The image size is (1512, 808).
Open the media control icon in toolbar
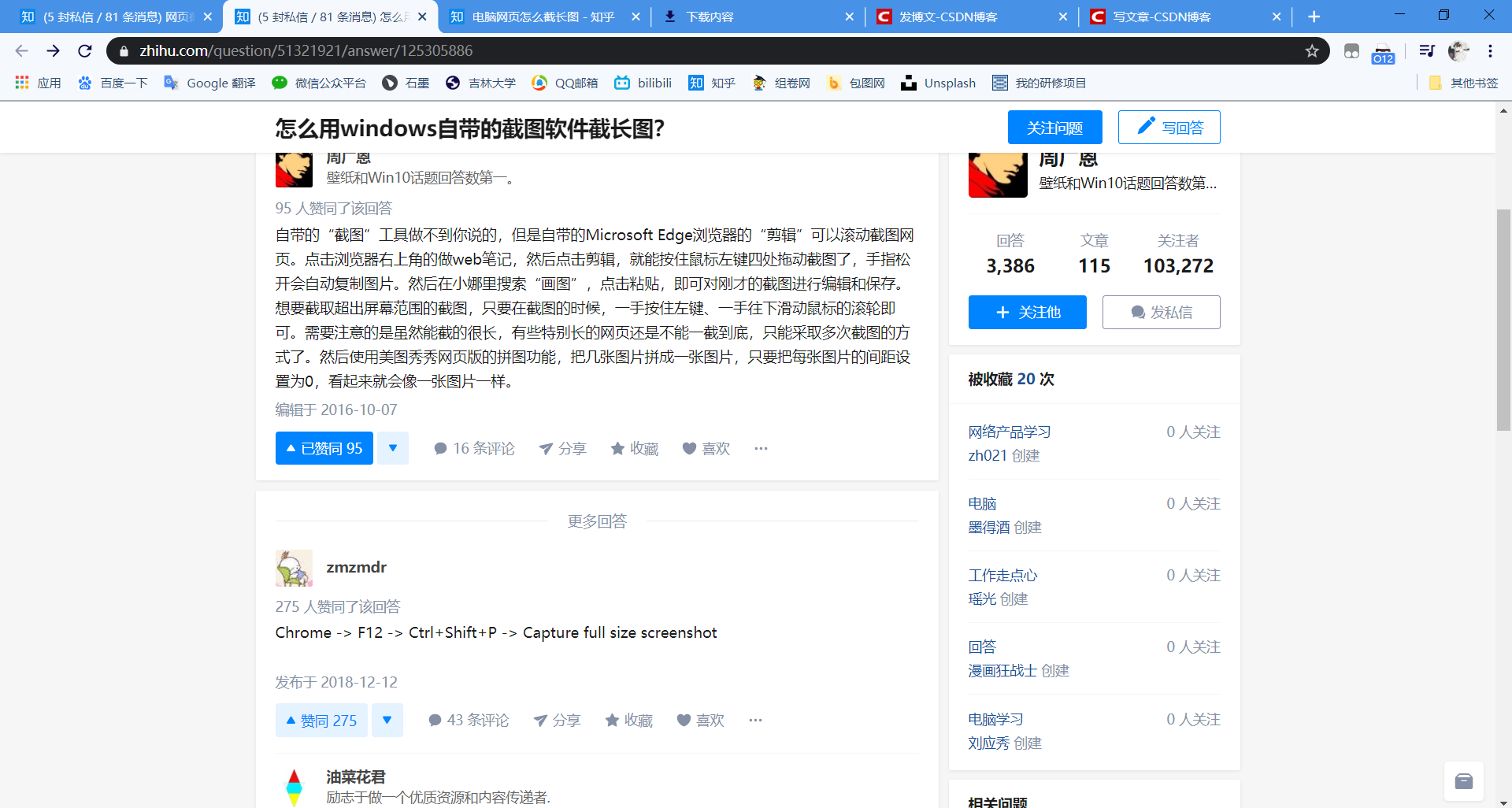click(1426, 51)
